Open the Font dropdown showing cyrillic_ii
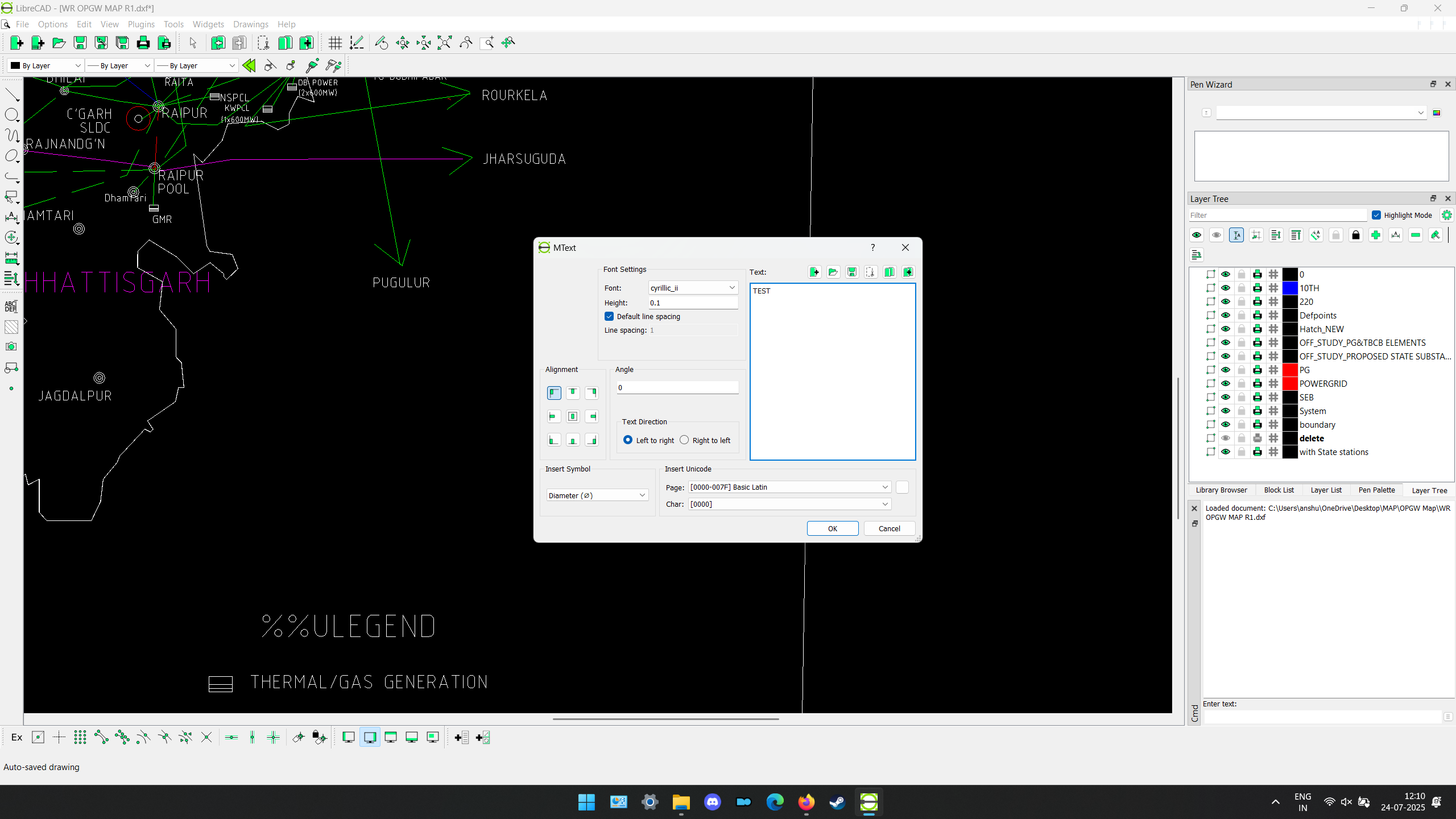The width and height of the screenshot is (1456, 819). (693, 288)
